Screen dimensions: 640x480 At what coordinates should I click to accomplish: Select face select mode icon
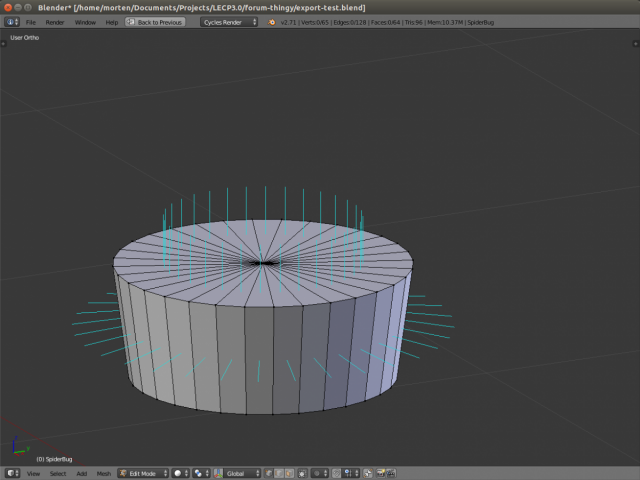coord(288,473)
